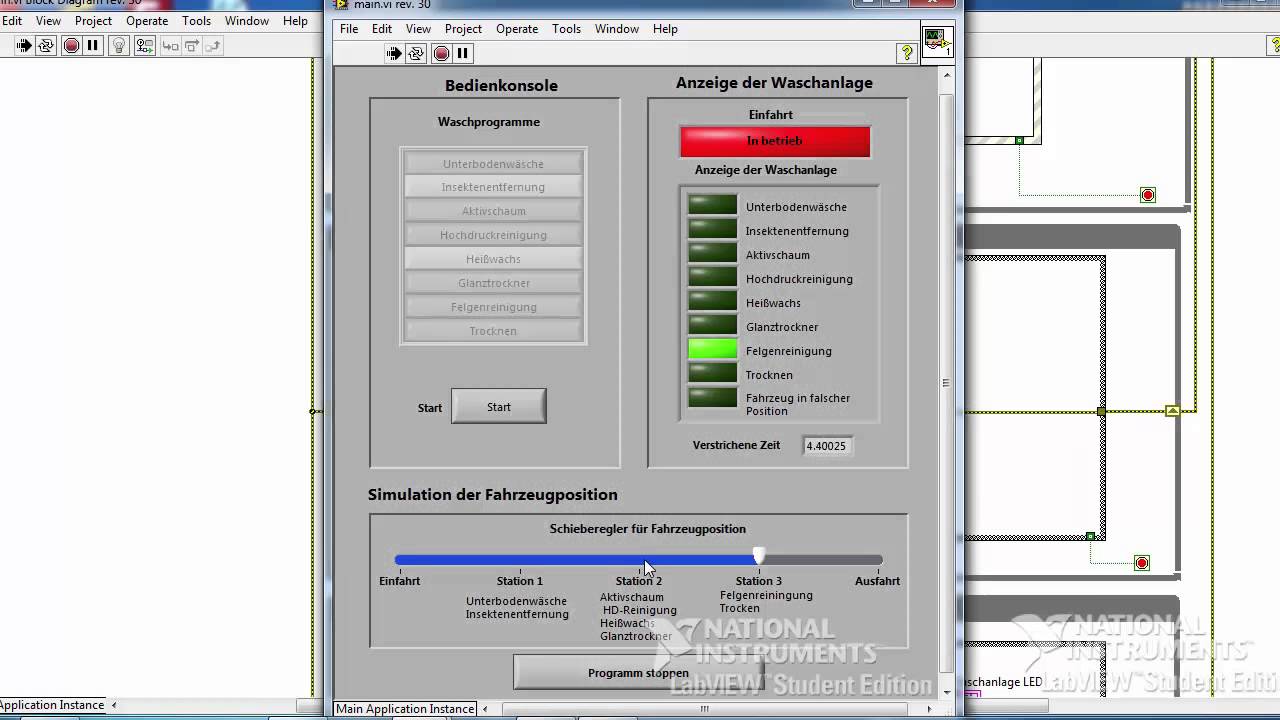Toggle Highlight Execution lightbulb in Block Diagram
The height and width of the screenshot is (720, 1280).
119,45
